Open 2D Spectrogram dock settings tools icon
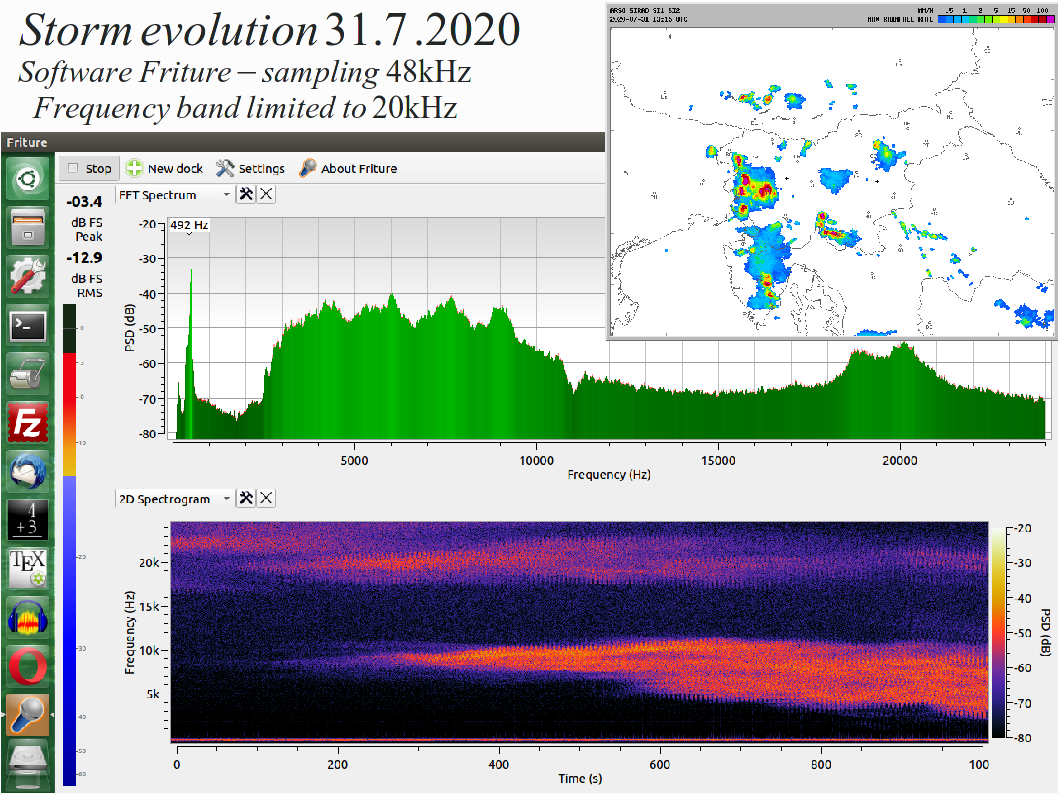This screenshot has width=1058, height=794. point(246,498)
